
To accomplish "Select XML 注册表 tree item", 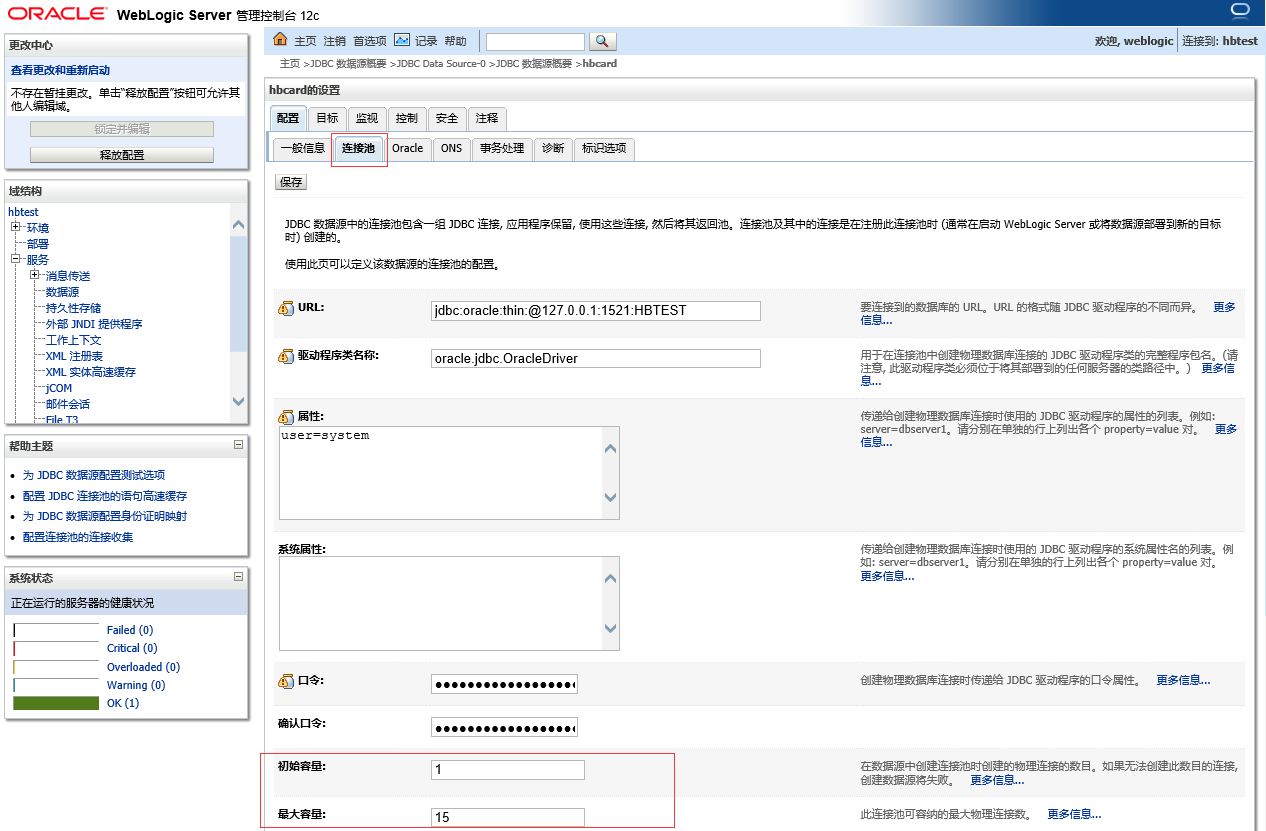I will click(x=74, y=356).
